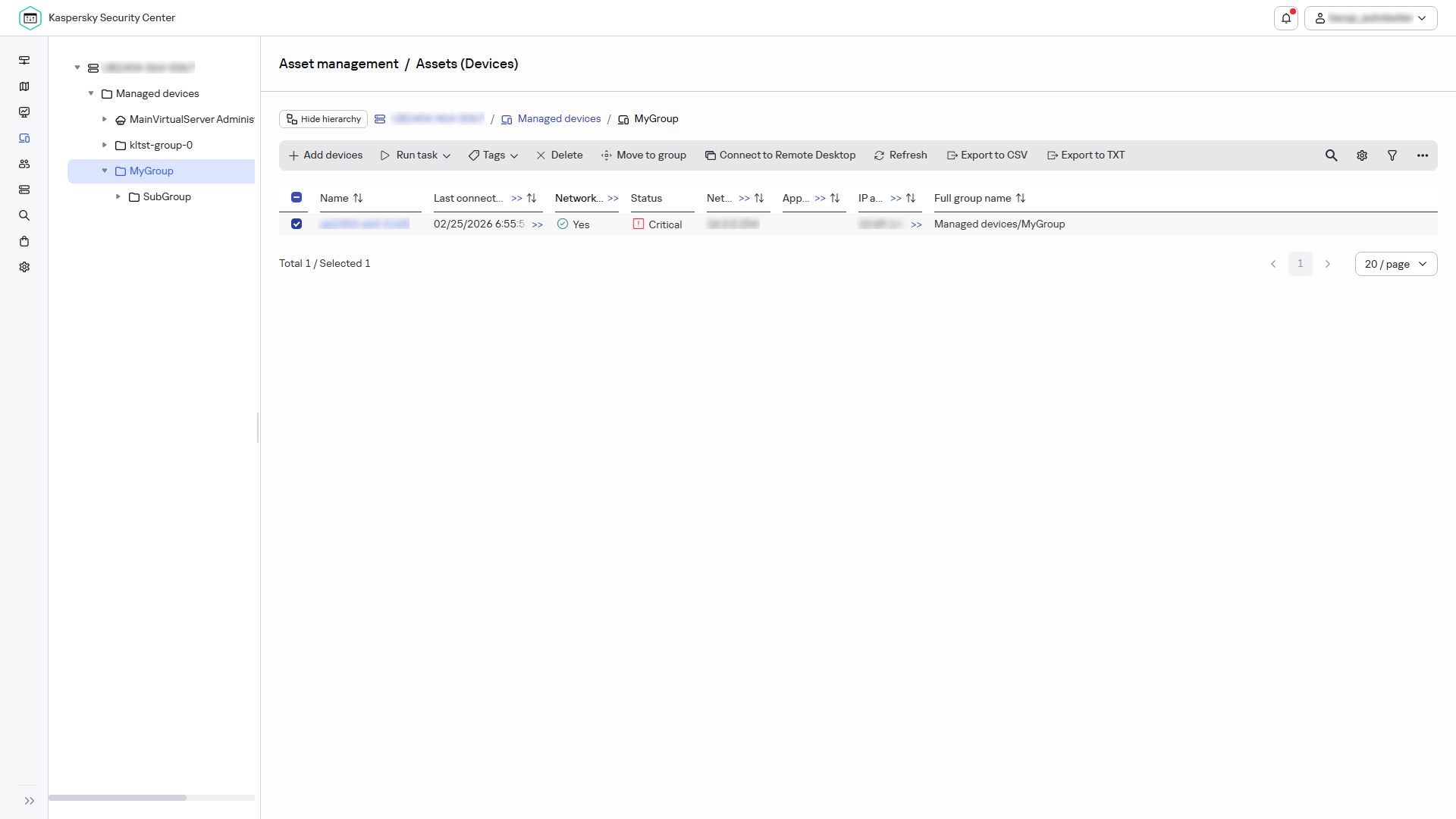This screenshot has width=1456, height=819.
Task: Go to the next page arrow
Action: (x=1328, y=264)
